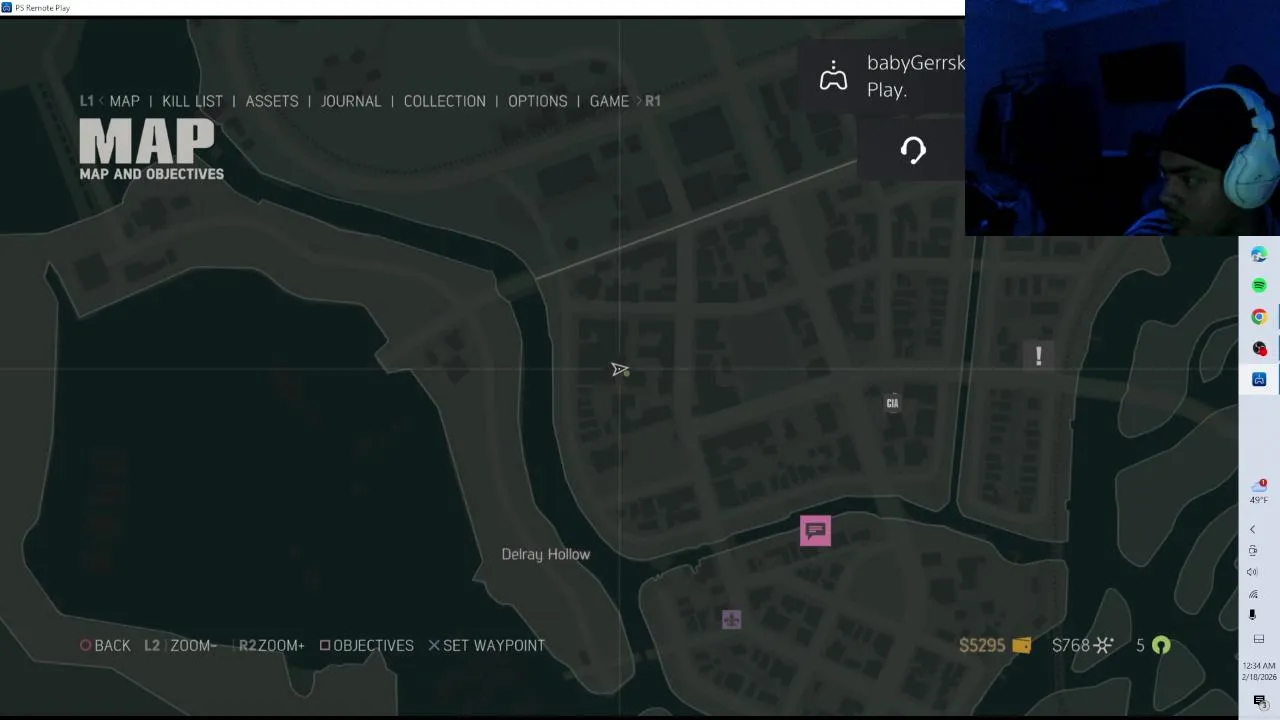Go to the GAME tab
The width and height of the screenshot is (1280, 720).
pos(609,101)
